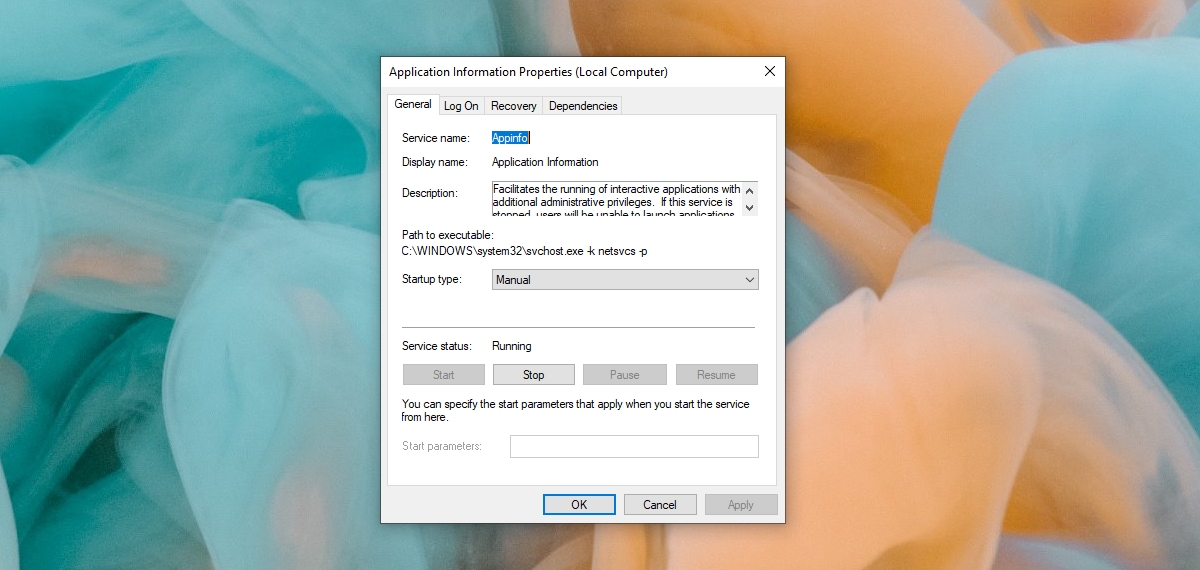Image resolution: width=1200 pixels, height=570 pixels.
Task: Click the Apply button
Action: click(x=741, y=505)
